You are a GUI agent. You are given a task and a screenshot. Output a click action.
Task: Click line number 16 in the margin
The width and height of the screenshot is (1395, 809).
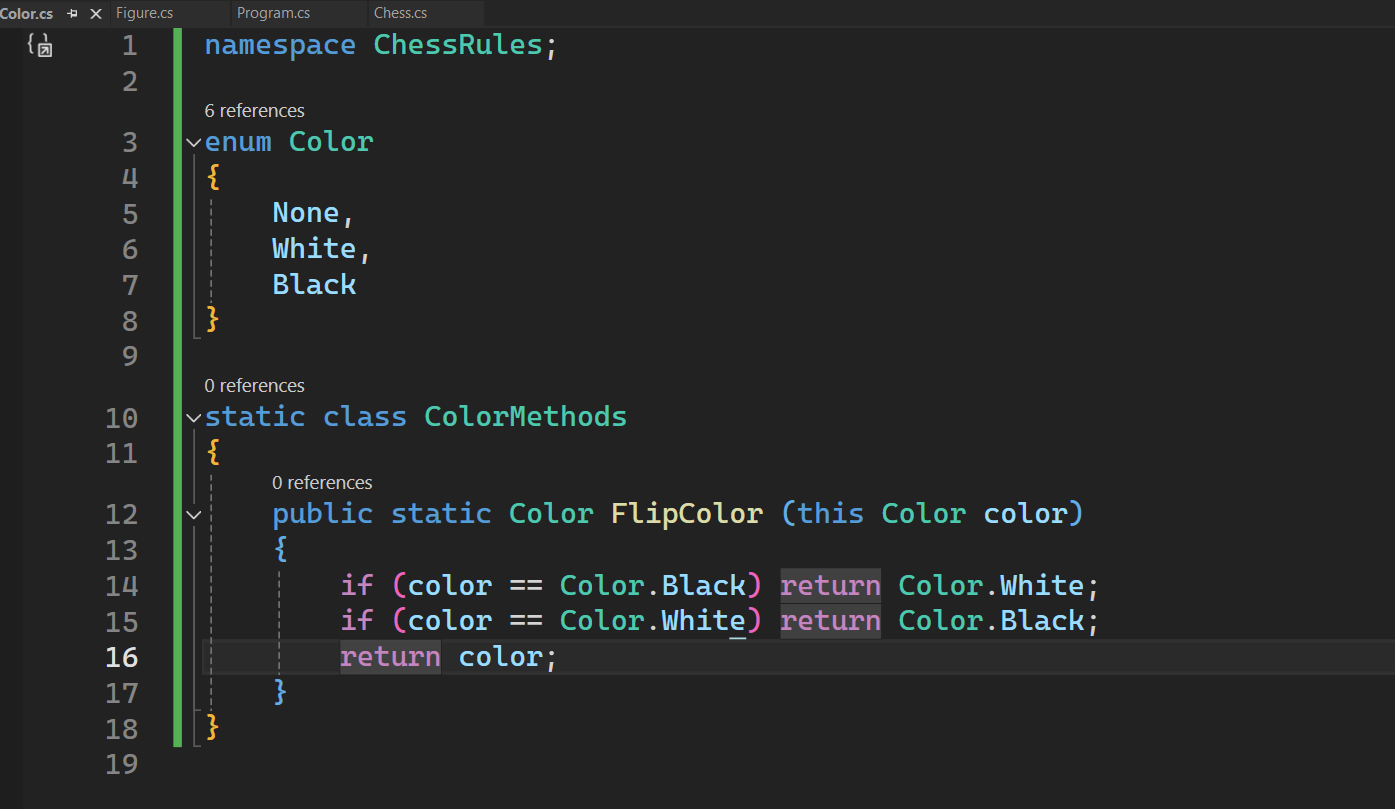[x=122, y=657]
